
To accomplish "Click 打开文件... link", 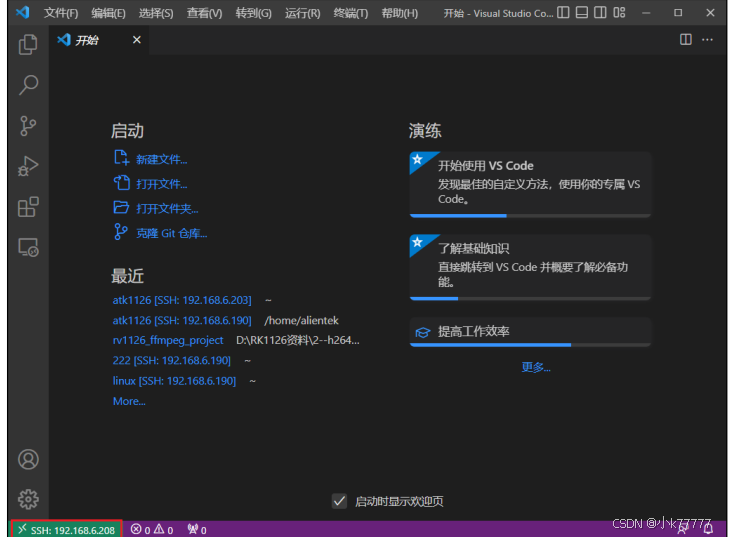I will click(x=151, y=184).
